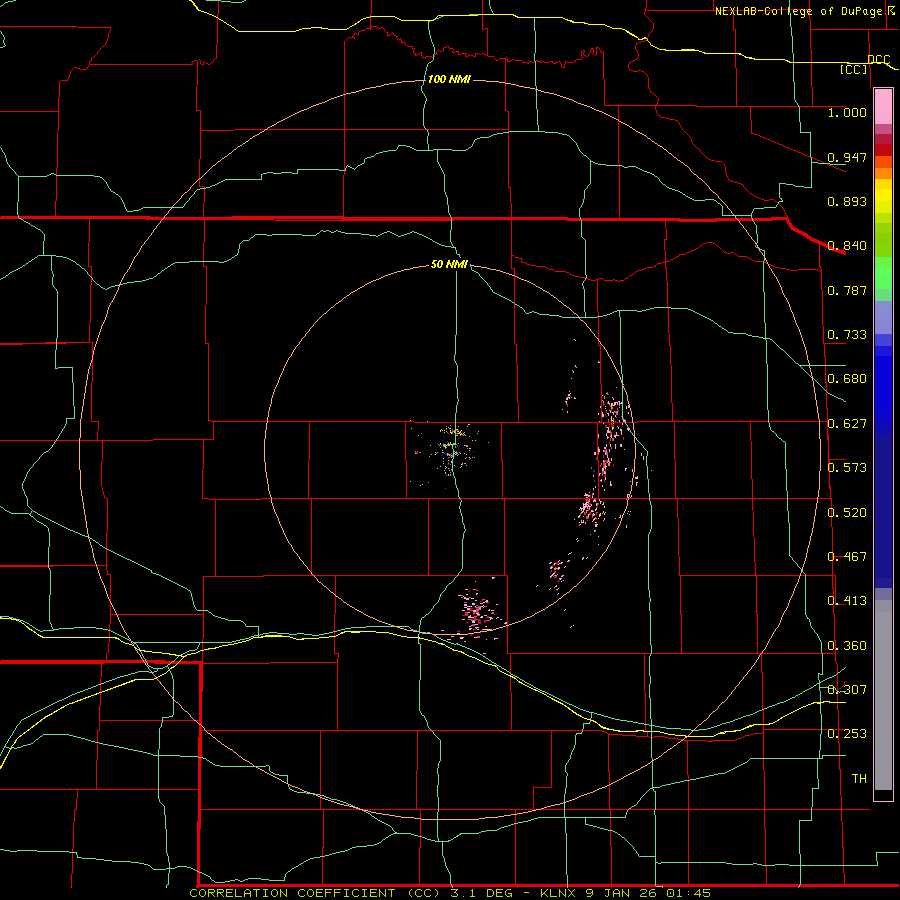Screen dimensions: 900x900
Task: Click the bright green color bar segment
Action: pos(883,273)
